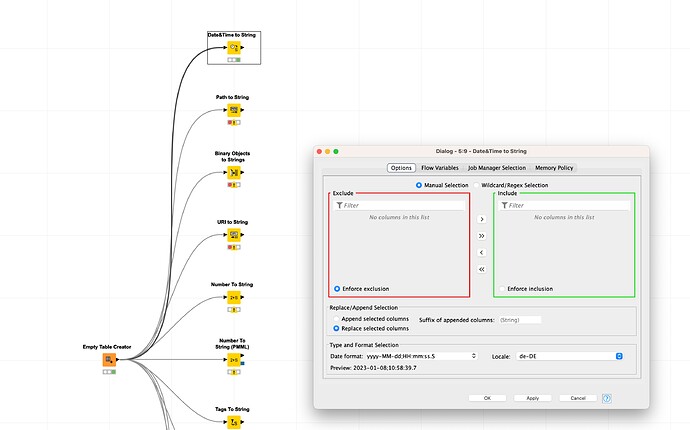Screen dimensions: 690x430
Task: Move selected column to Include with single arrow
Action: pyautogui.click(x=481, y=219)
